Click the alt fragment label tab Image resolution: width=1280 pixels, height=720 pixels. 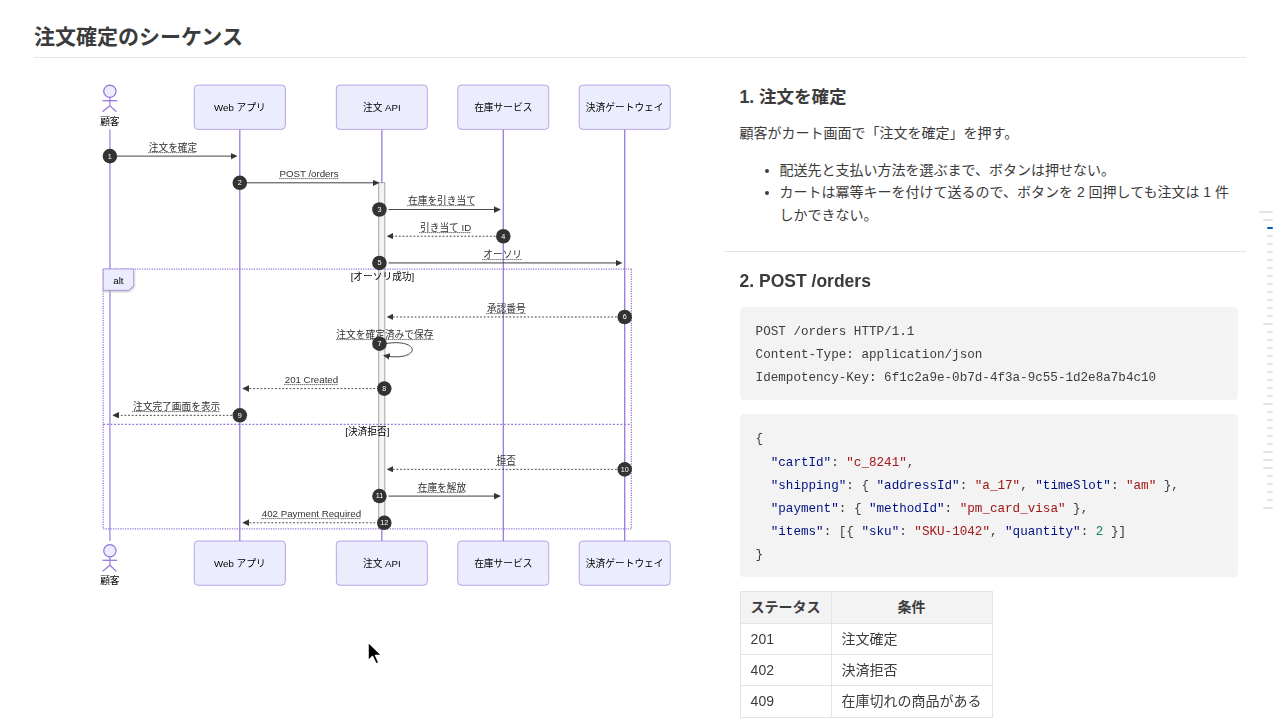118,280
